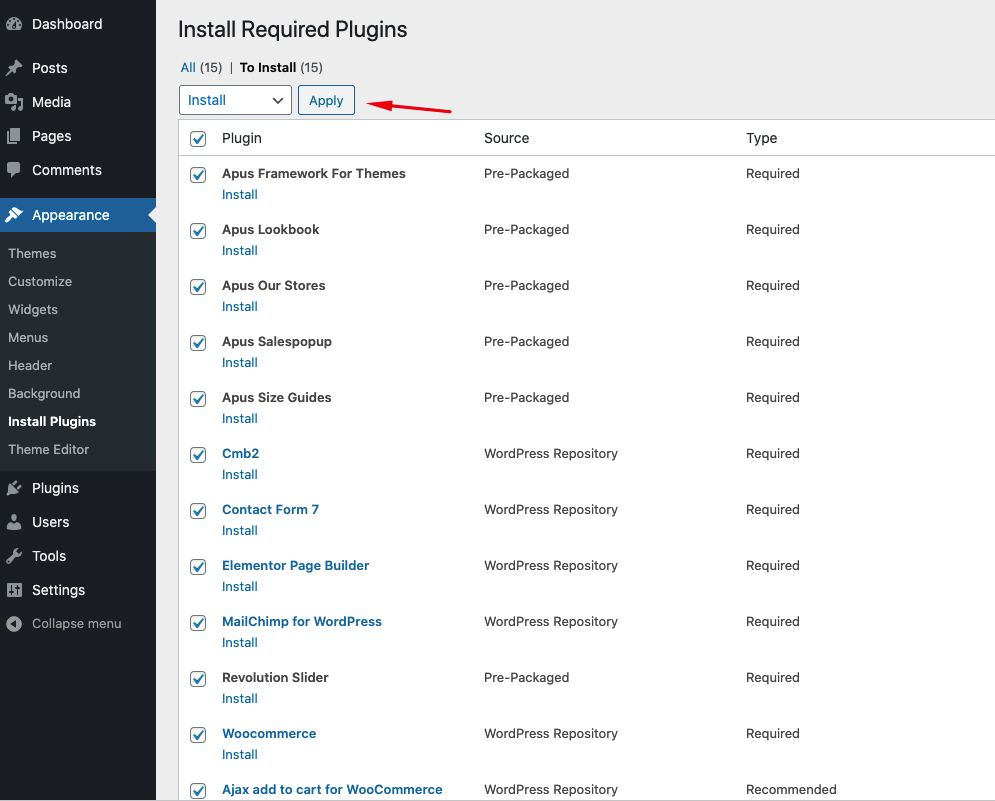Click the Users person icon
Image resolution: width=995 pixels, height=801 pixels.
click(x=14, y=522)
